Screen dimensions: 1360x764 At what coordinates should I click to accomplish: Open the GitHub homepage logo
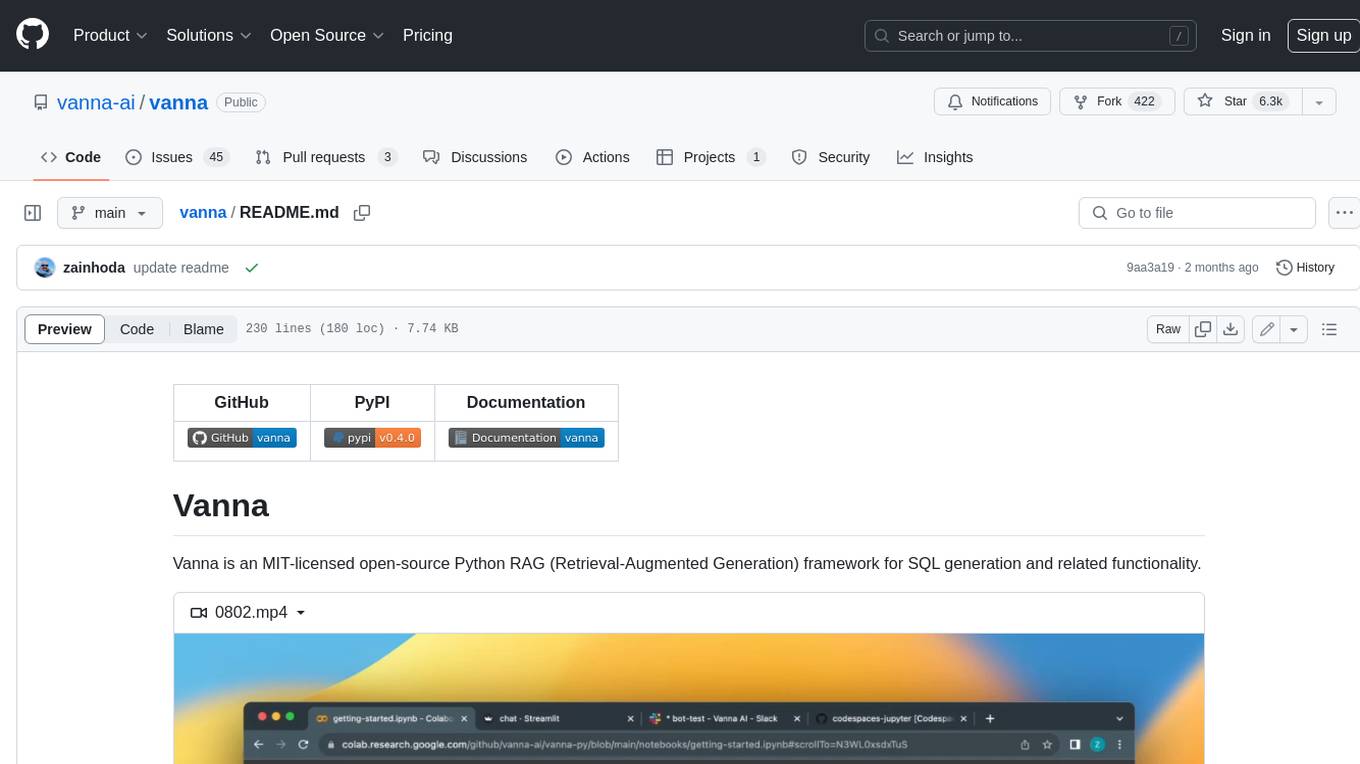tap(32, 35)
